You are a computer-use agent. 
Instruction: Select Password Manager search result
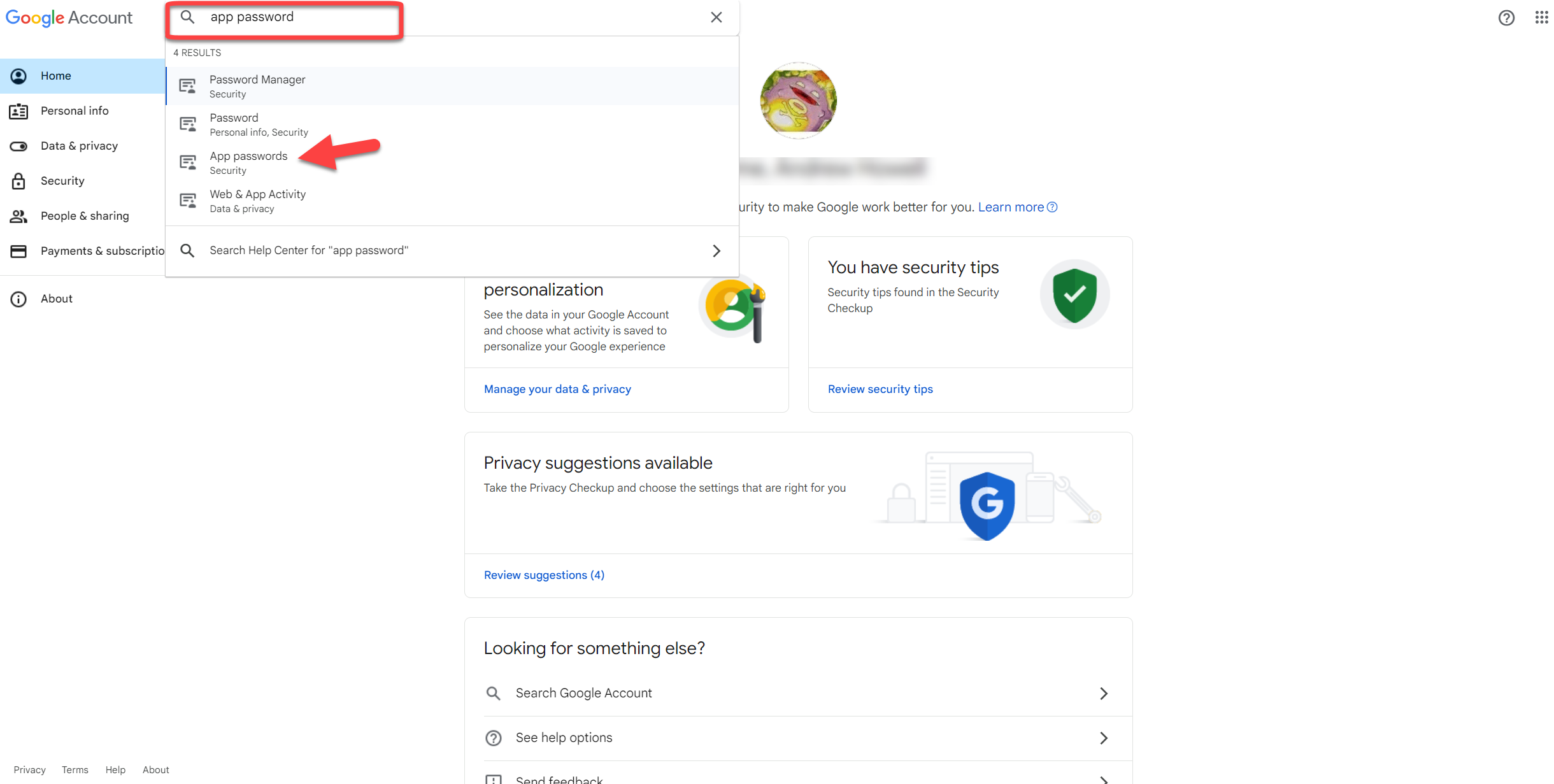(257, 86)
